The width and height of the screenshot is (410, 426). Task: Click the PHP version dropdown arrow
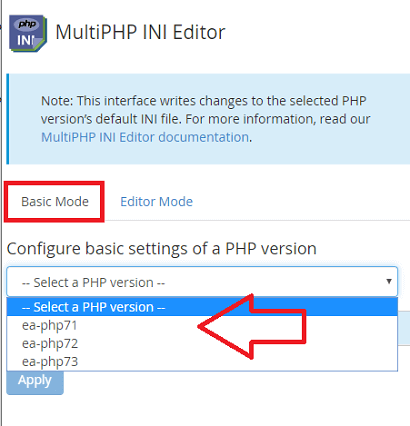389,282
